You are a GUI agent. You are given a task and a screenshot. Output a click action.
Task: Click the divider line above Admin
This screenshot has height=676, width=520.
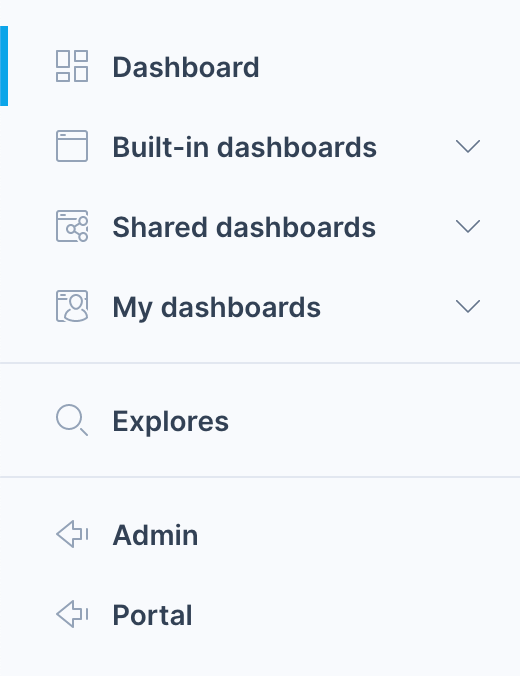click(260, 477)
